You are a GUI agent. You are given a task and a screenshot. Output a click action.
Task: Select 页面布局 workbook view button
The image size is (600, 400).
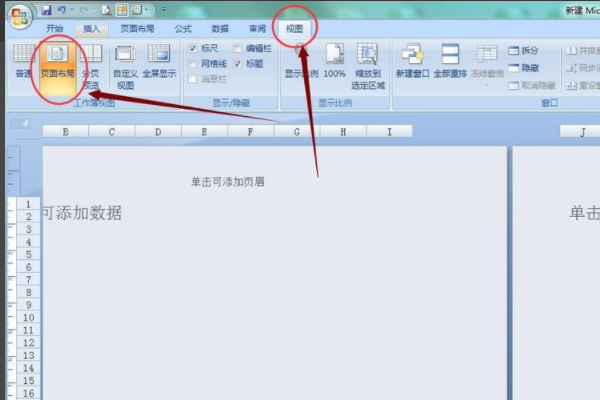pos(57,67)
